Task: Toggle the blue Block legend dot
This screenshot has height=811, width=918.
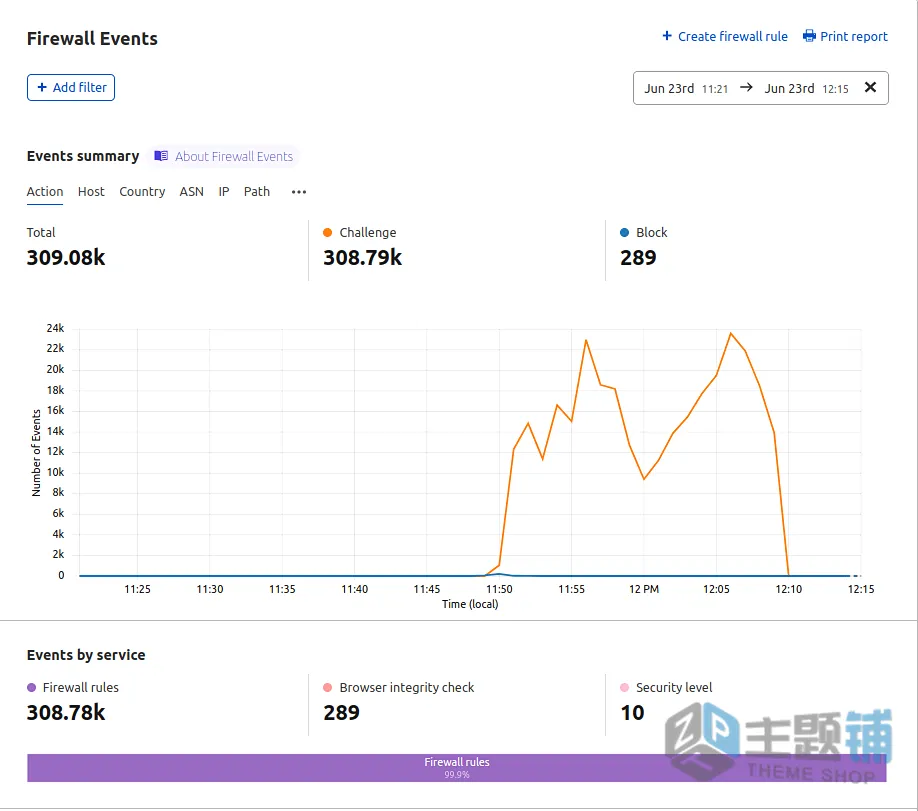Action: click(625, 232)
